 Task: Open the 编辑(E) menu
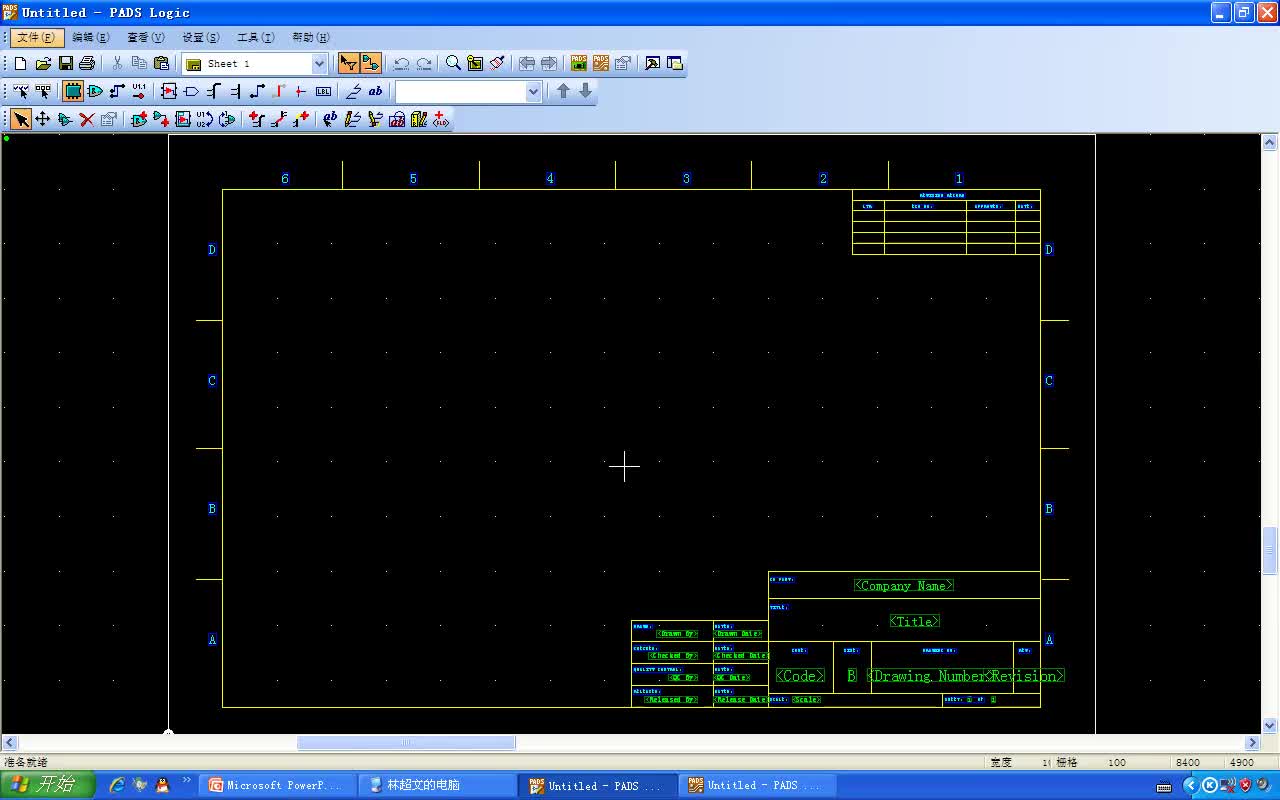click(91, 37)
